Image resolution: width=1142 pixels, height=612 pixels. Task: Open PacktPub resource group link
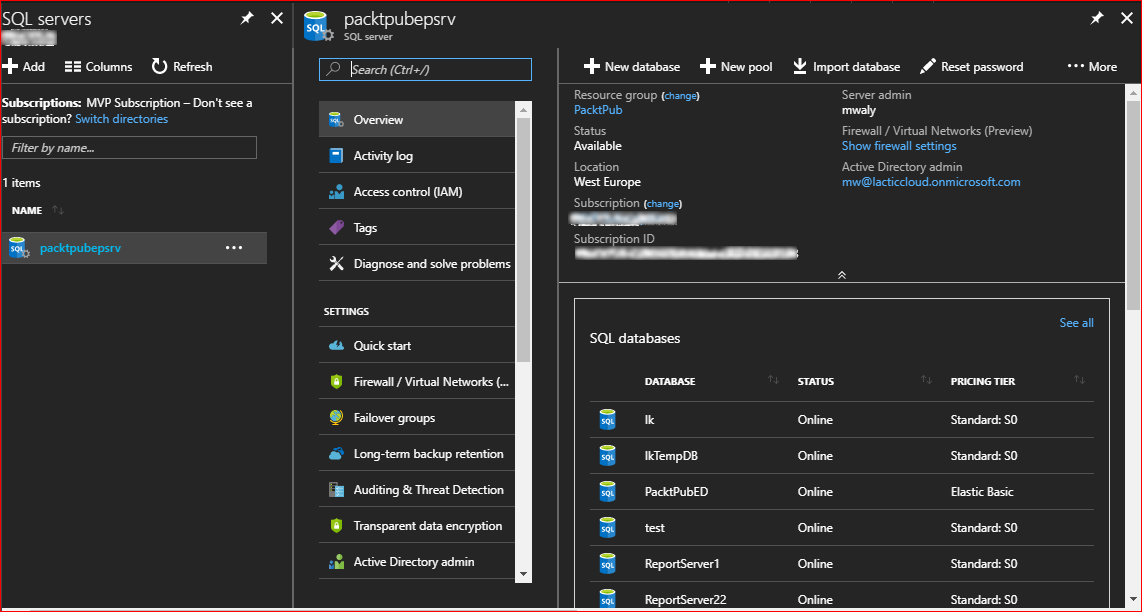598,110
